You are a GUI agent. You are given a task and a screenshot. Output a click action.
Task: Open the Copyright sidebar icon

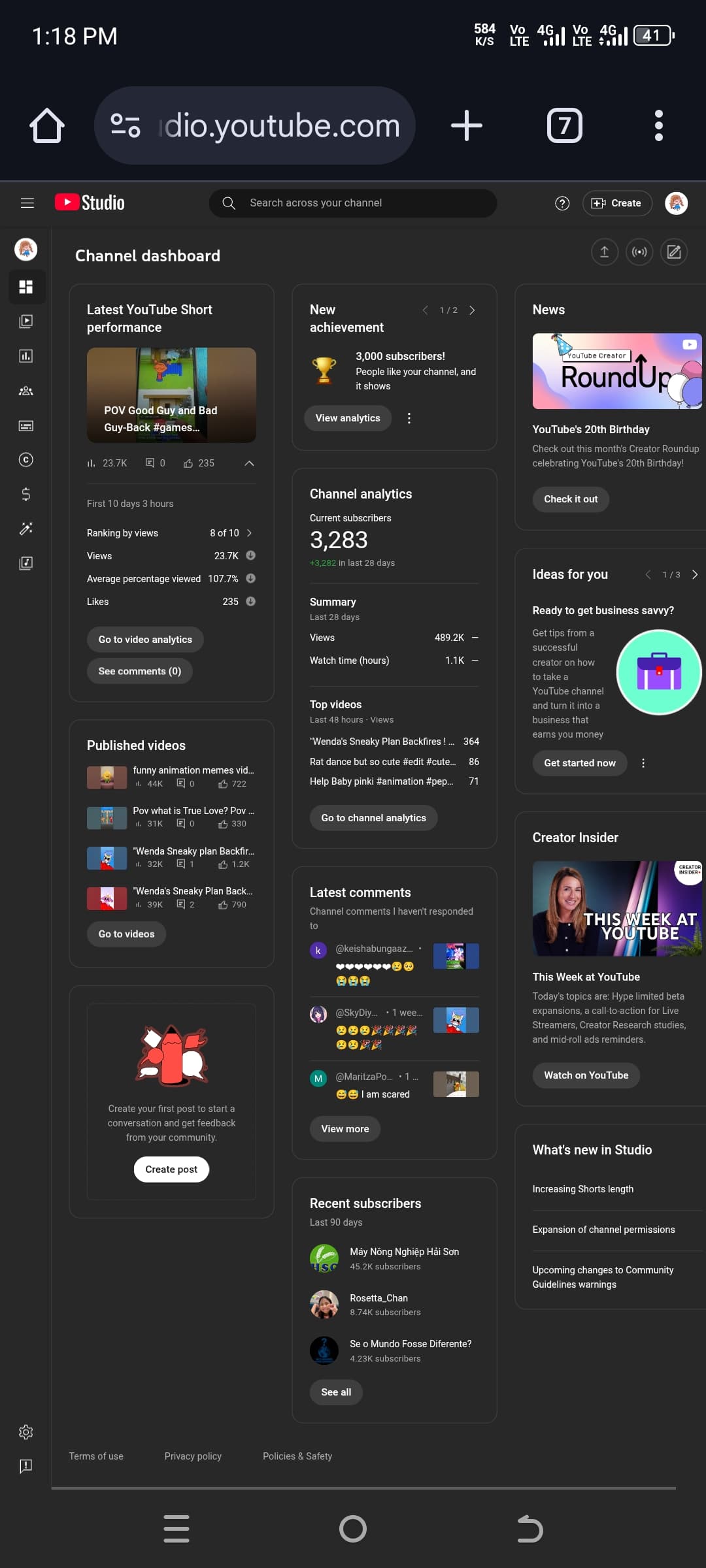[x=26, y=460]
